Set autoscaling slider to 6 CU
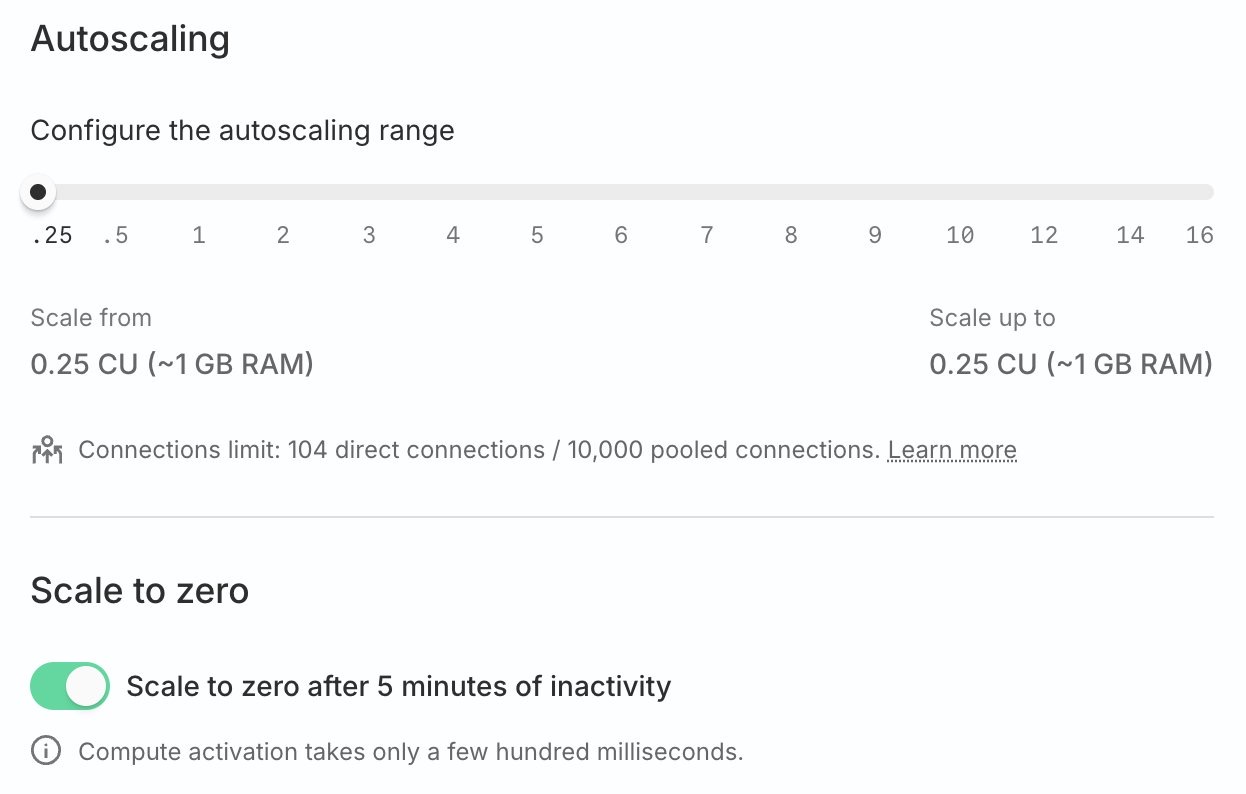1246x794 pixels. (x=621, y=192)
